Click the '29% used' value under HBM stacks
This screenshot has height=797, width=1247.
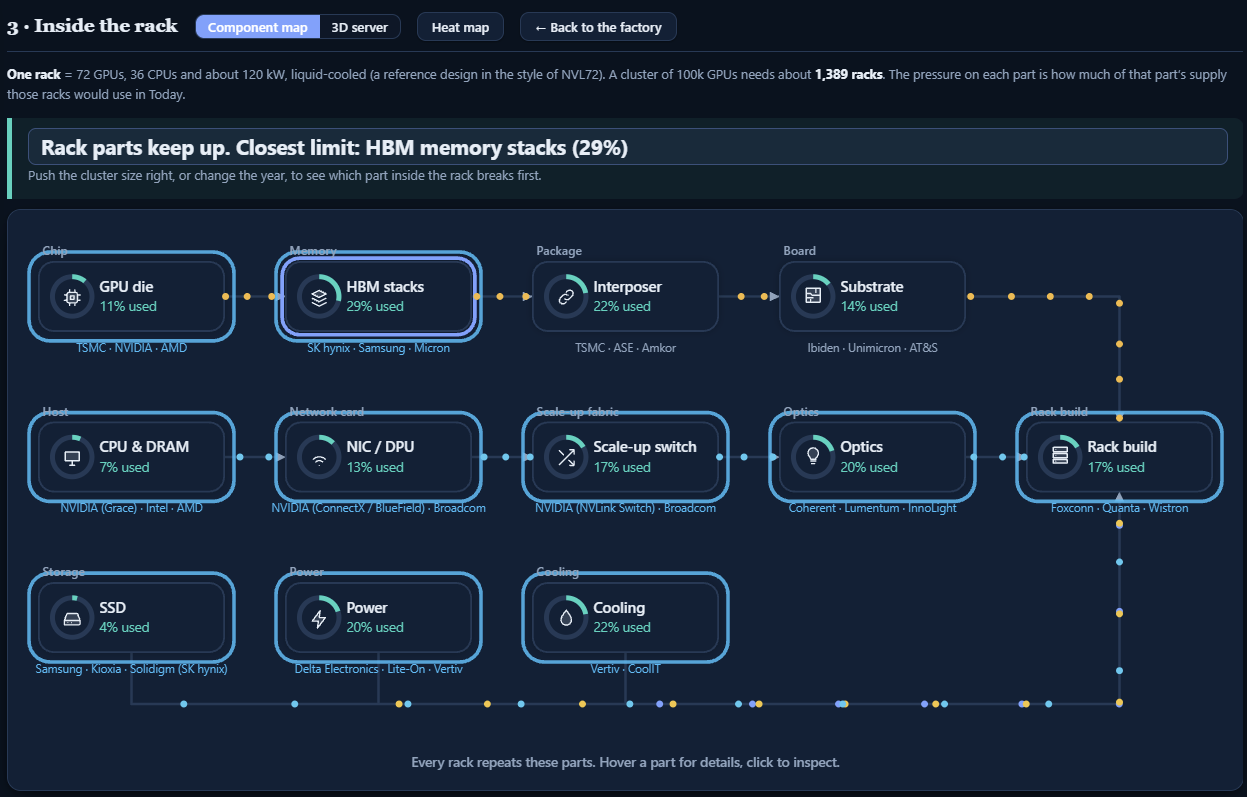point(375,307)
